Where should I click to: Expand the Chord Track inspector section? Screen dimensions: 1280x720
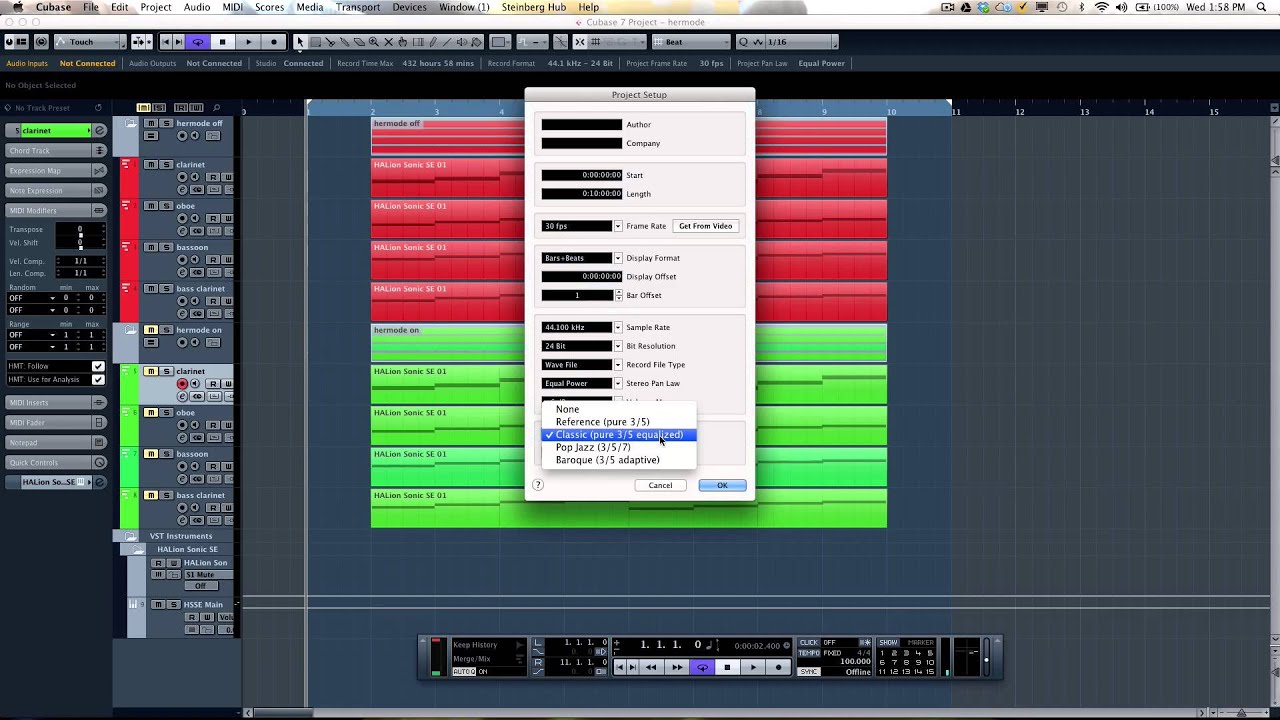pos(56,150)
